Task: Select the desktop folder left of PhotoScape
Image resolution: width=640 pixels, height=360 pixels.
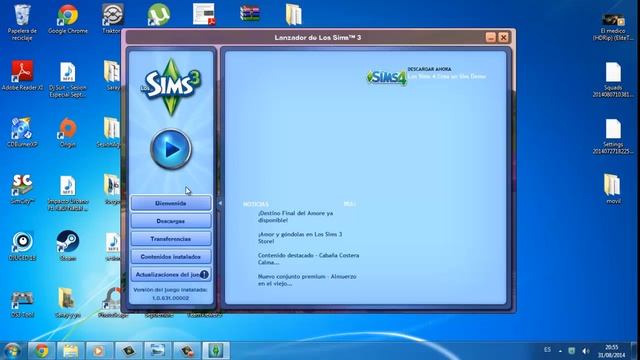Action: tap(67, 302)
